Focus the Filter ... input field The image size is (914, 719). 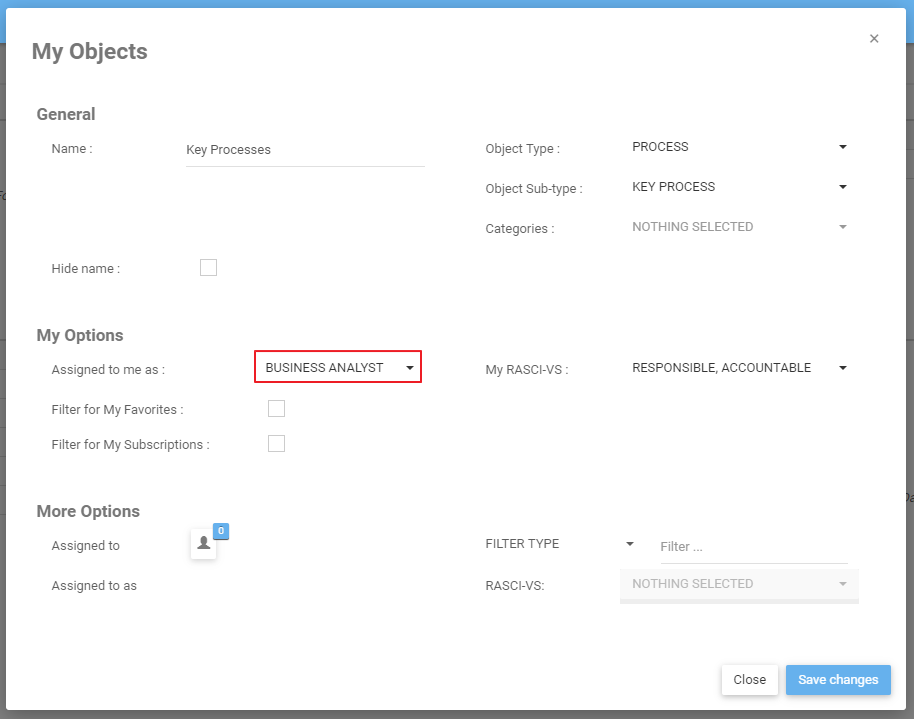pos(753,547)
